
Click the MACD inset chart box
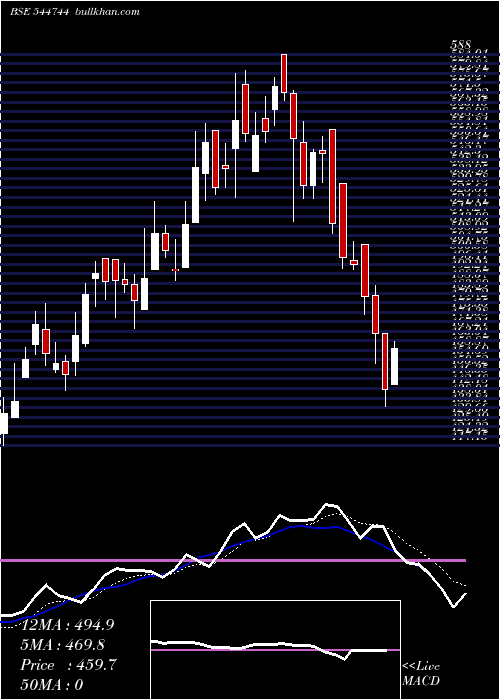275,650
